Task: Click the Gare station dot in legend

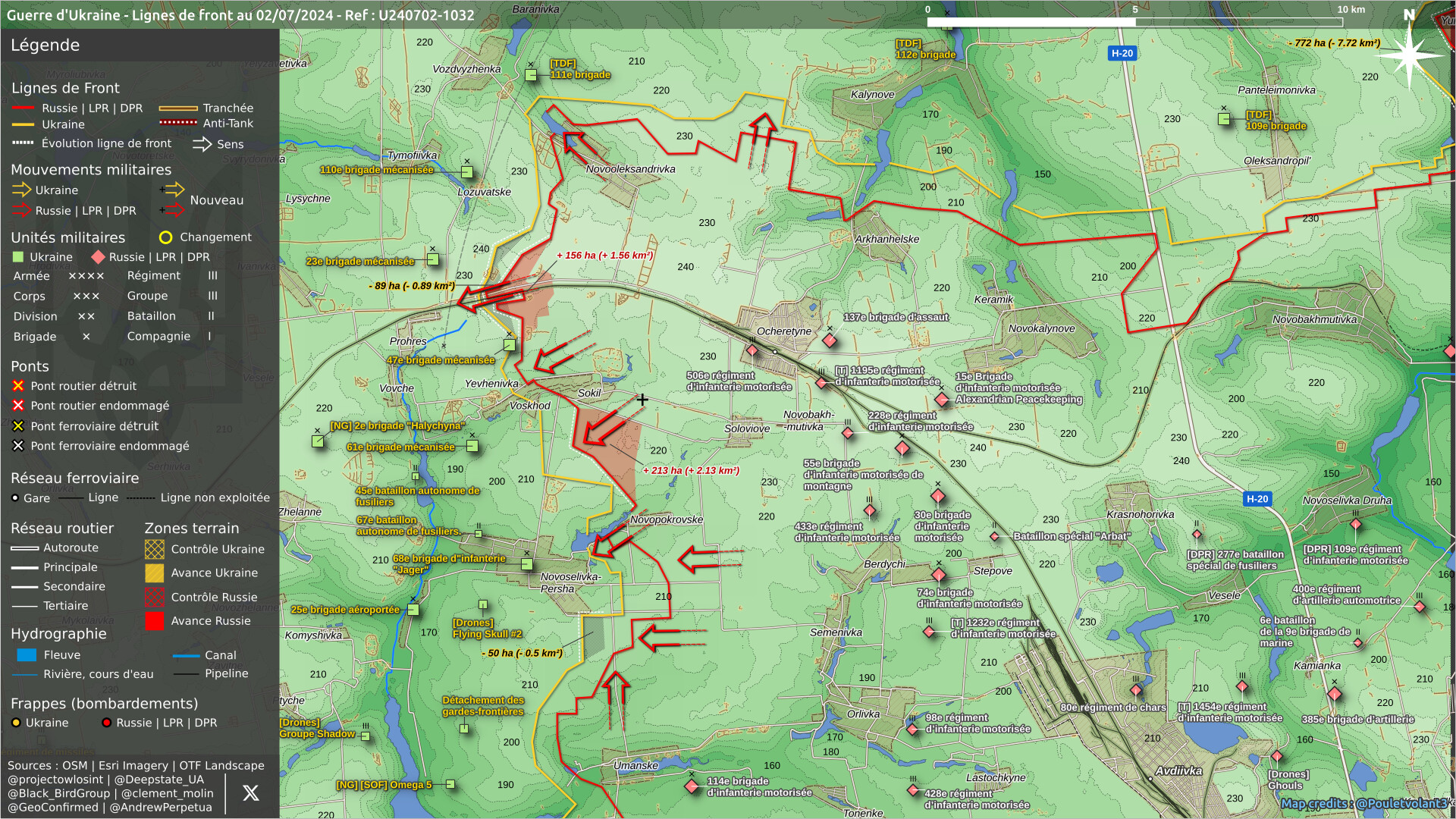Action: [15, 498]
